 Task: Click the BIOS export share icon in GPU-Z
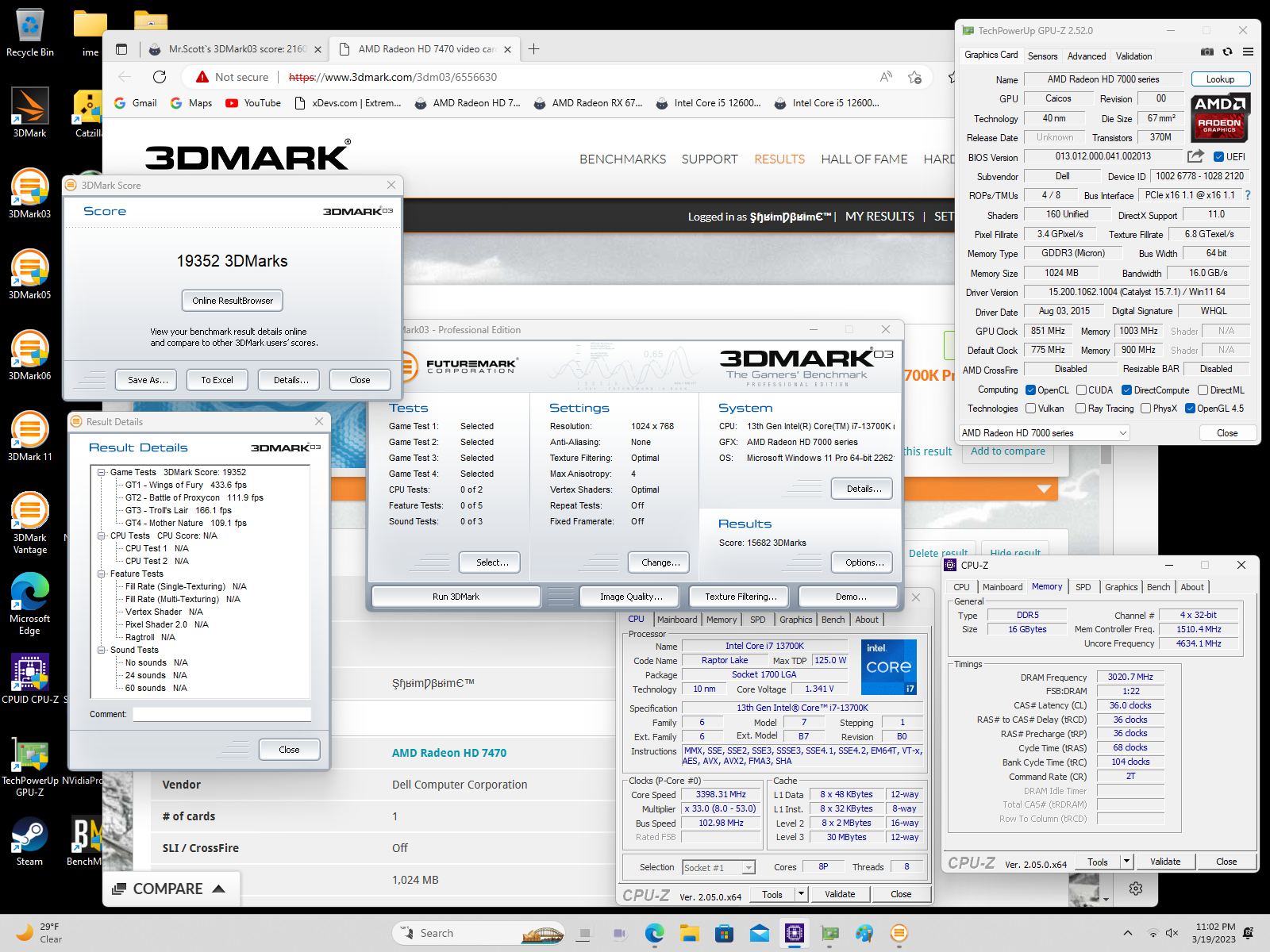click(1195, 156)
